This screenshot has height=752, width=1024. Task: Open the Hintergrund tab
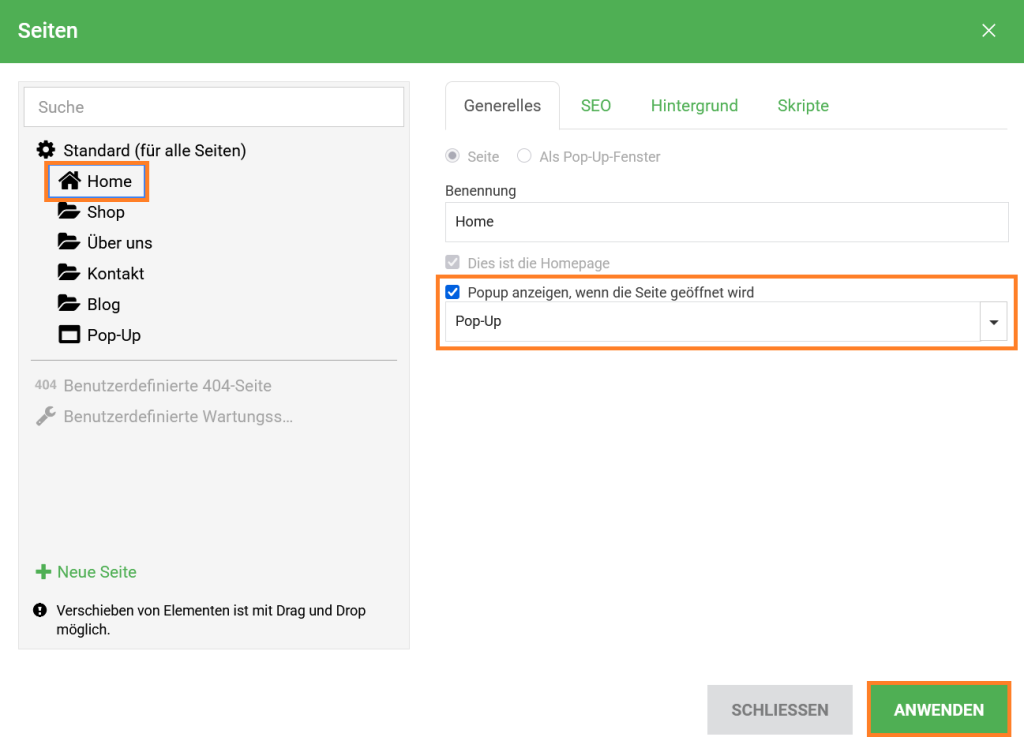694,106
